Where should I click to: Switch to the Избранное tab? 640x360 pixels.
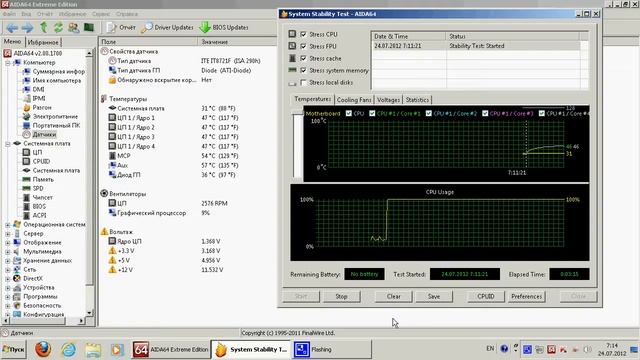point(43,42)
